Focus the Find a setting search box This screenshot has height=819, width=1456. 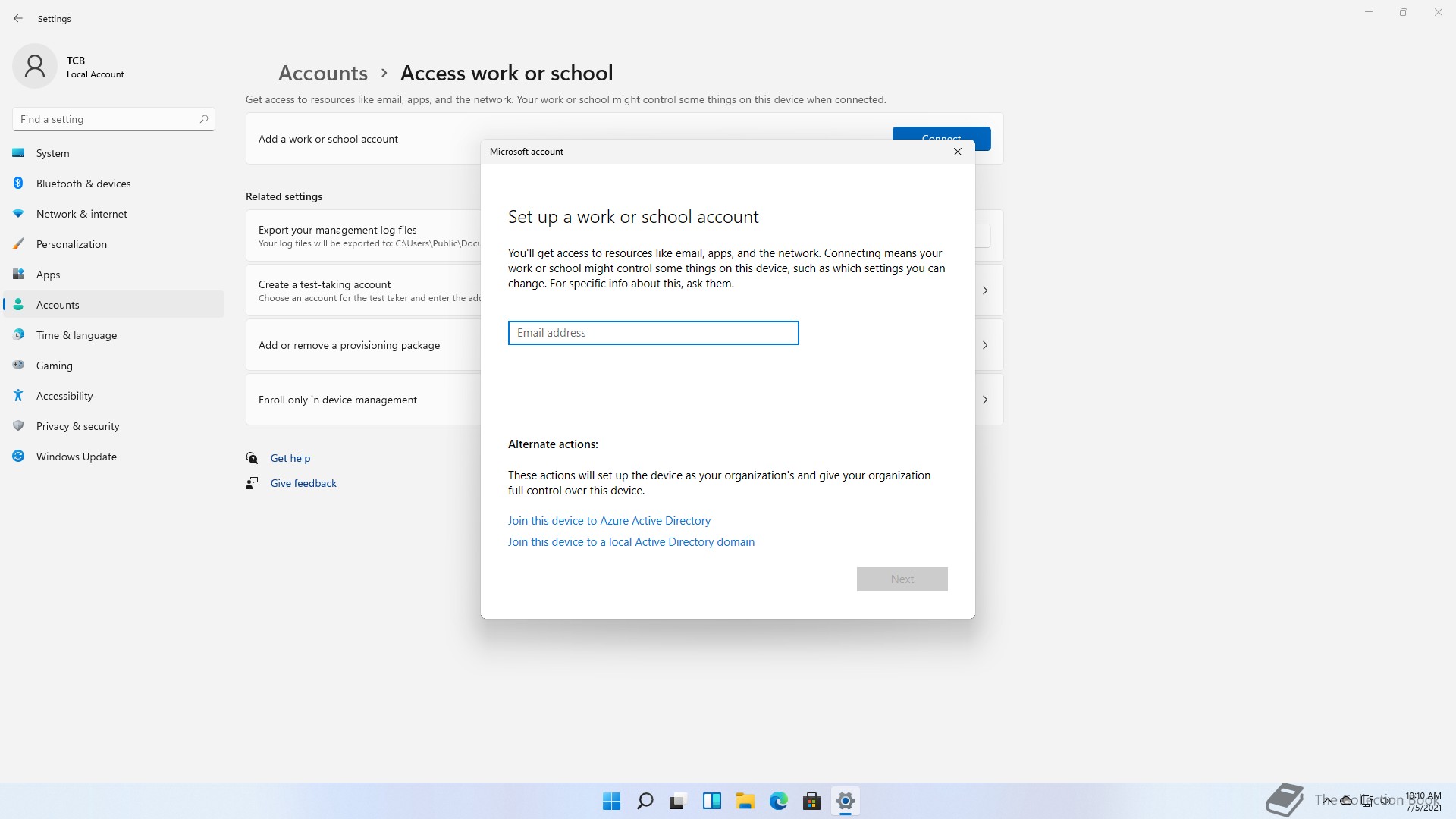tap(114, 119)
